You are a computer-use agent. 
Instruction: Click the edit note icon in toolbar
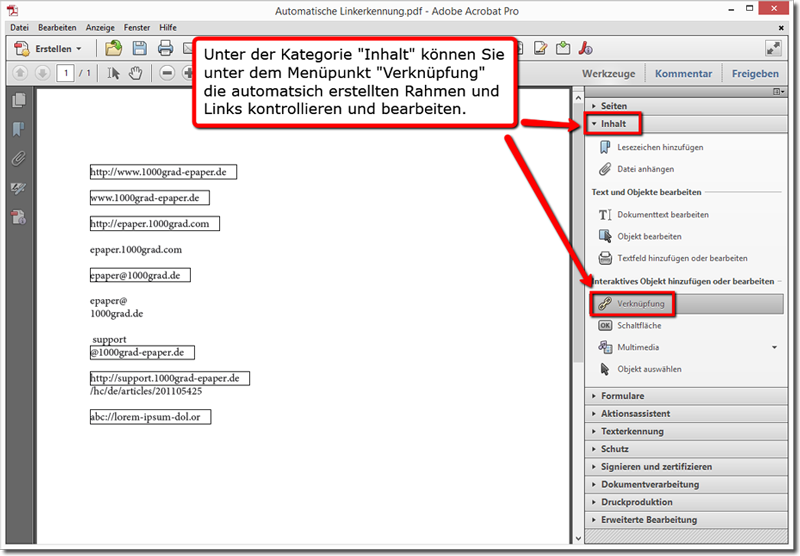(540, 48)
